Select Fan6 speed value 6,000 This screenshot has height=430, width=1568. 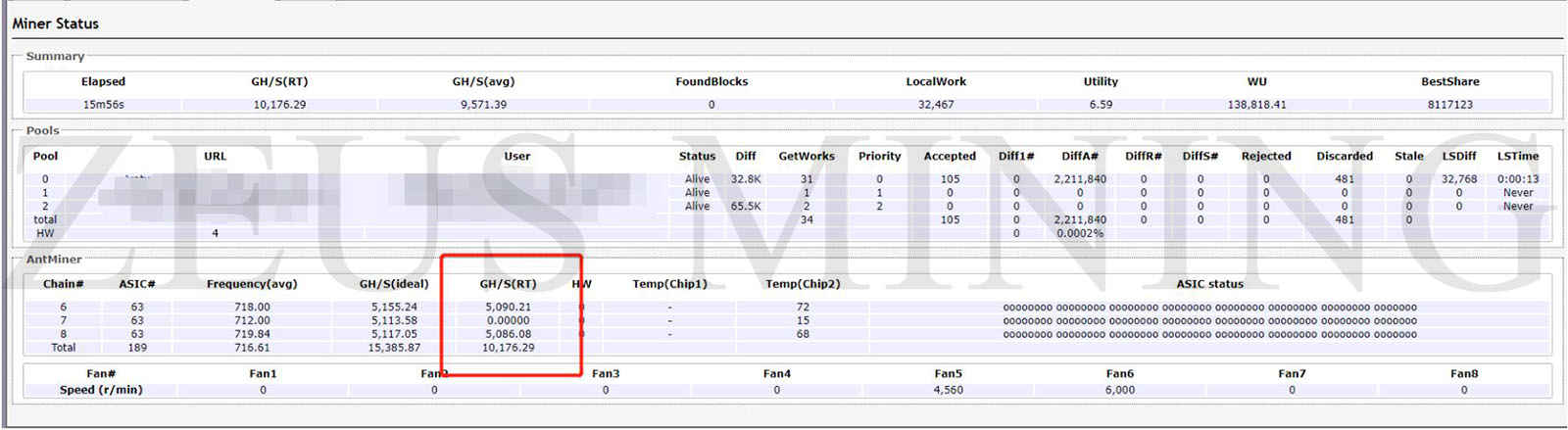[x=1120, y=390]
